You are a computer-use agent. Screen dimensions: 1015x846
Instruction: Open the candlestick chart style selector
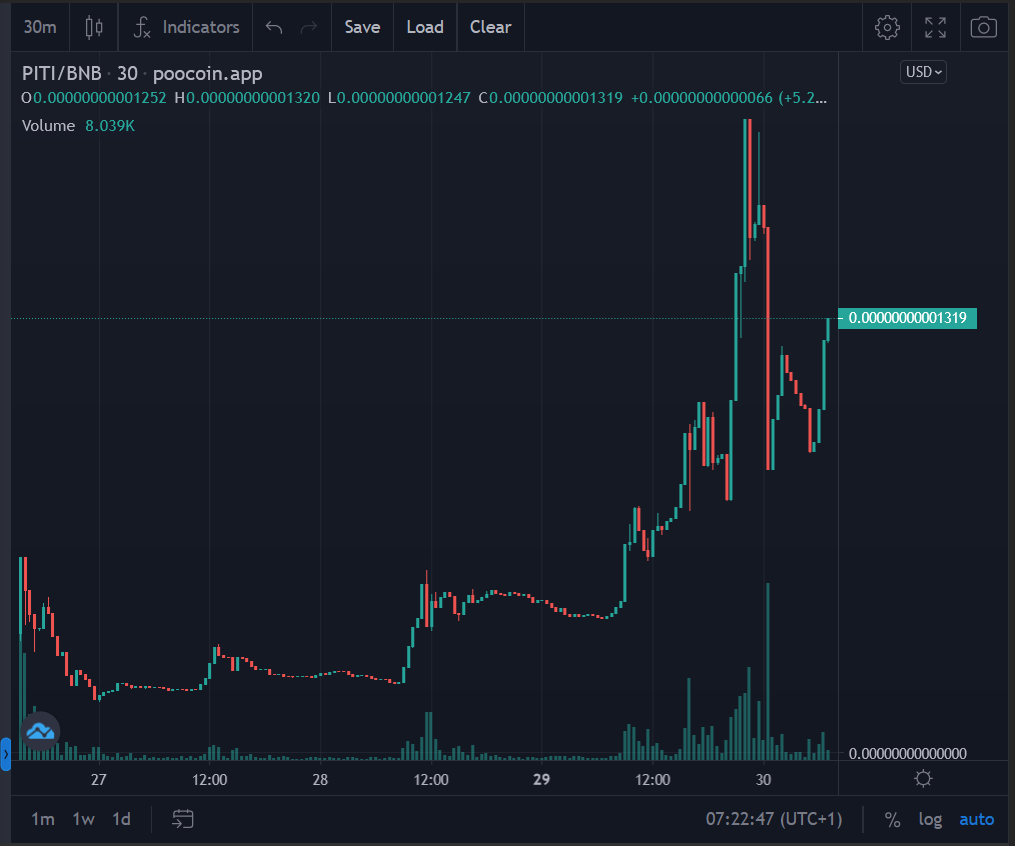click(x=93, y=27)
